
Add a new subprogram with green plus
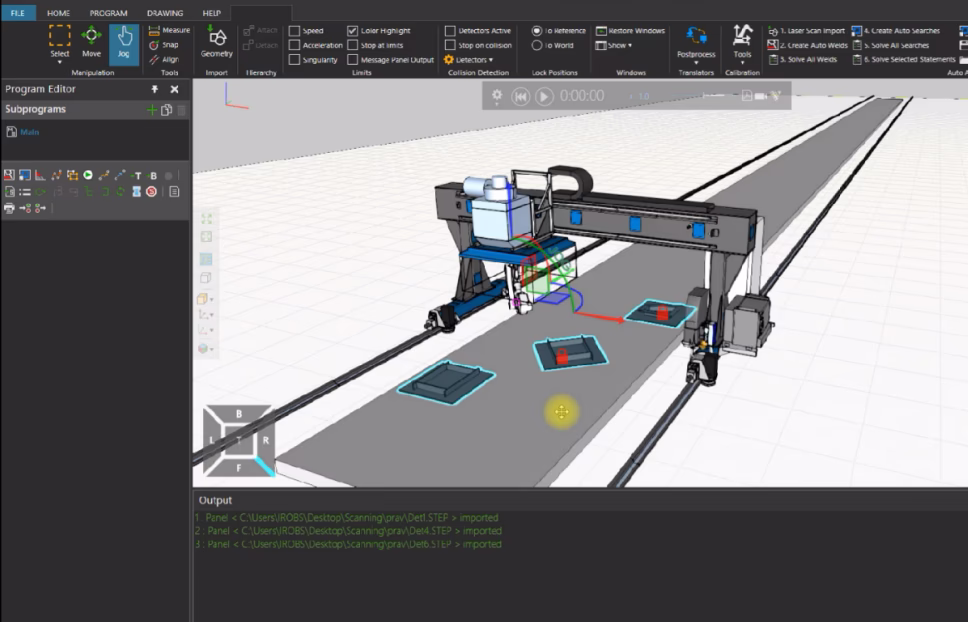click(152, 109)
